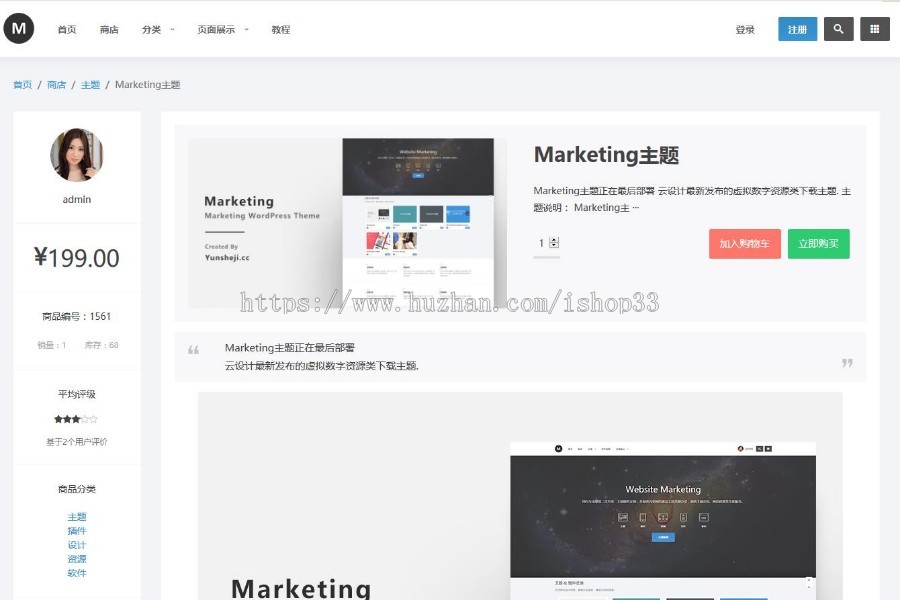Click the admin username text
This screenshot has height=600, width=900.
tap(77, 199)
